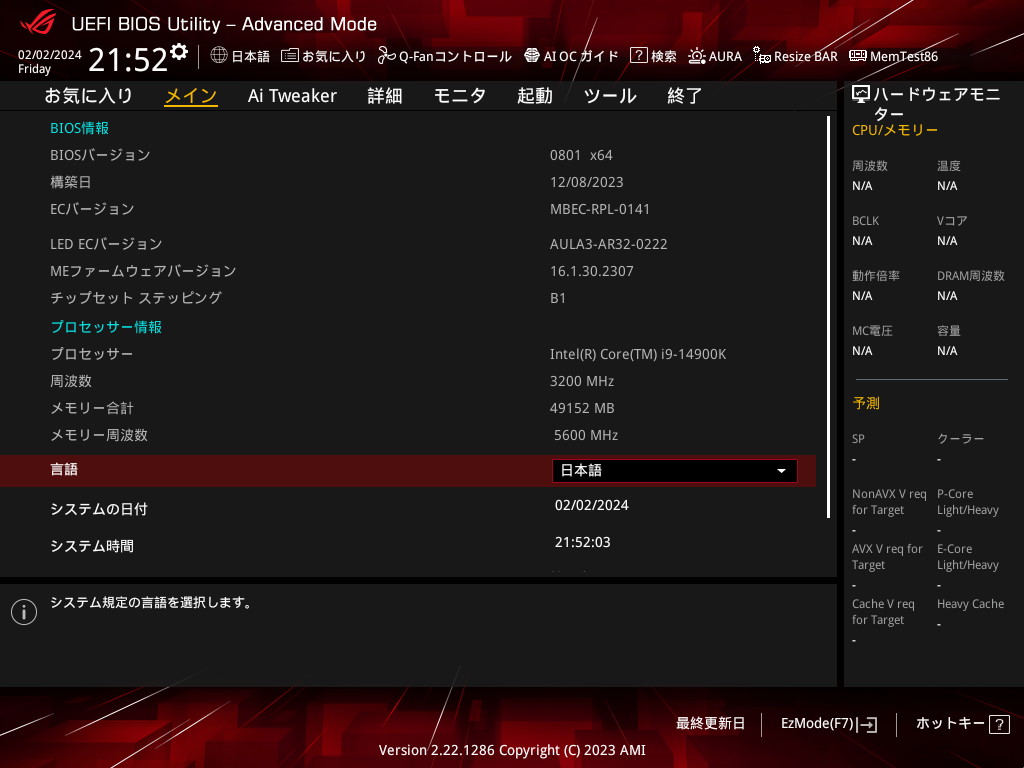Click DRAM周波数 monitor label
1024x768 pixels.
point(970,276)
